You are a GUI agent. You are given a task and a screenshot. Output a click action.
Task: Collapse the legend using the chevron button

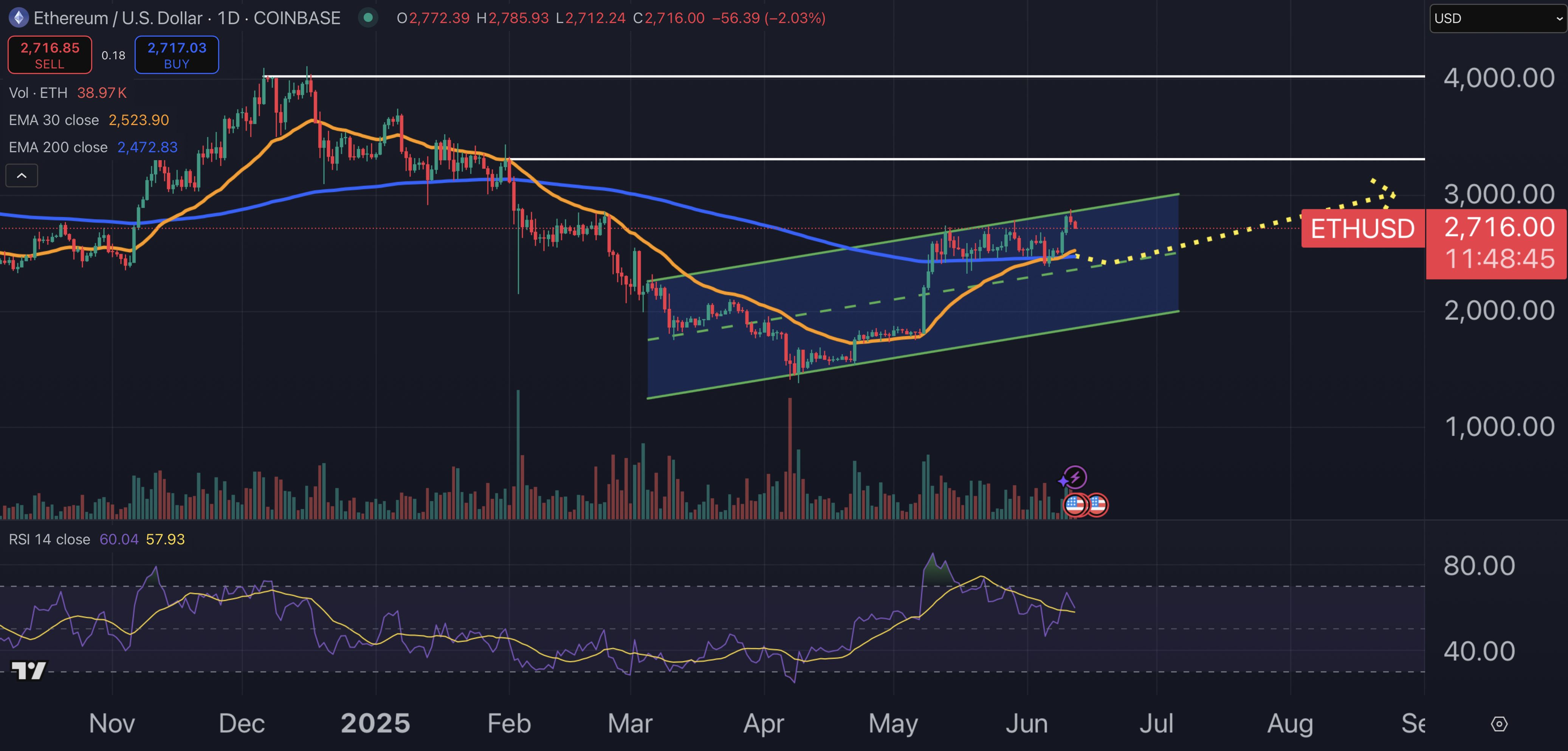(22, 175)
